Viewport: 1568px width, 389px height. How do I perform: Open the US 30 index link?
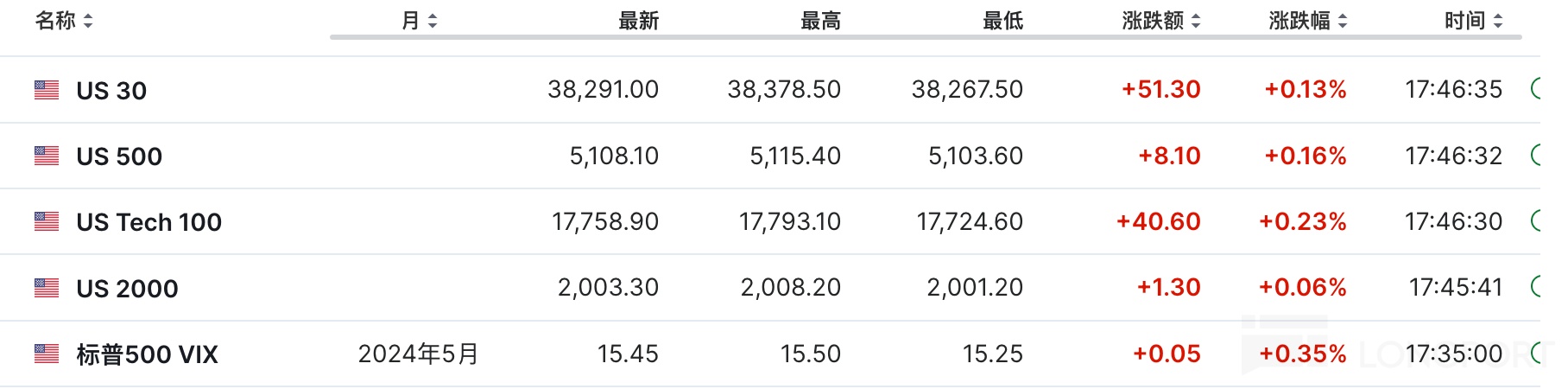111,91
